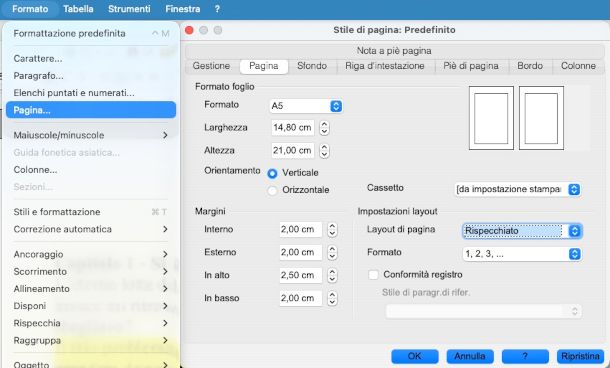Click the In alto margin stepper
The width and height of the screenshot is (610, 368).
(332, 275)
